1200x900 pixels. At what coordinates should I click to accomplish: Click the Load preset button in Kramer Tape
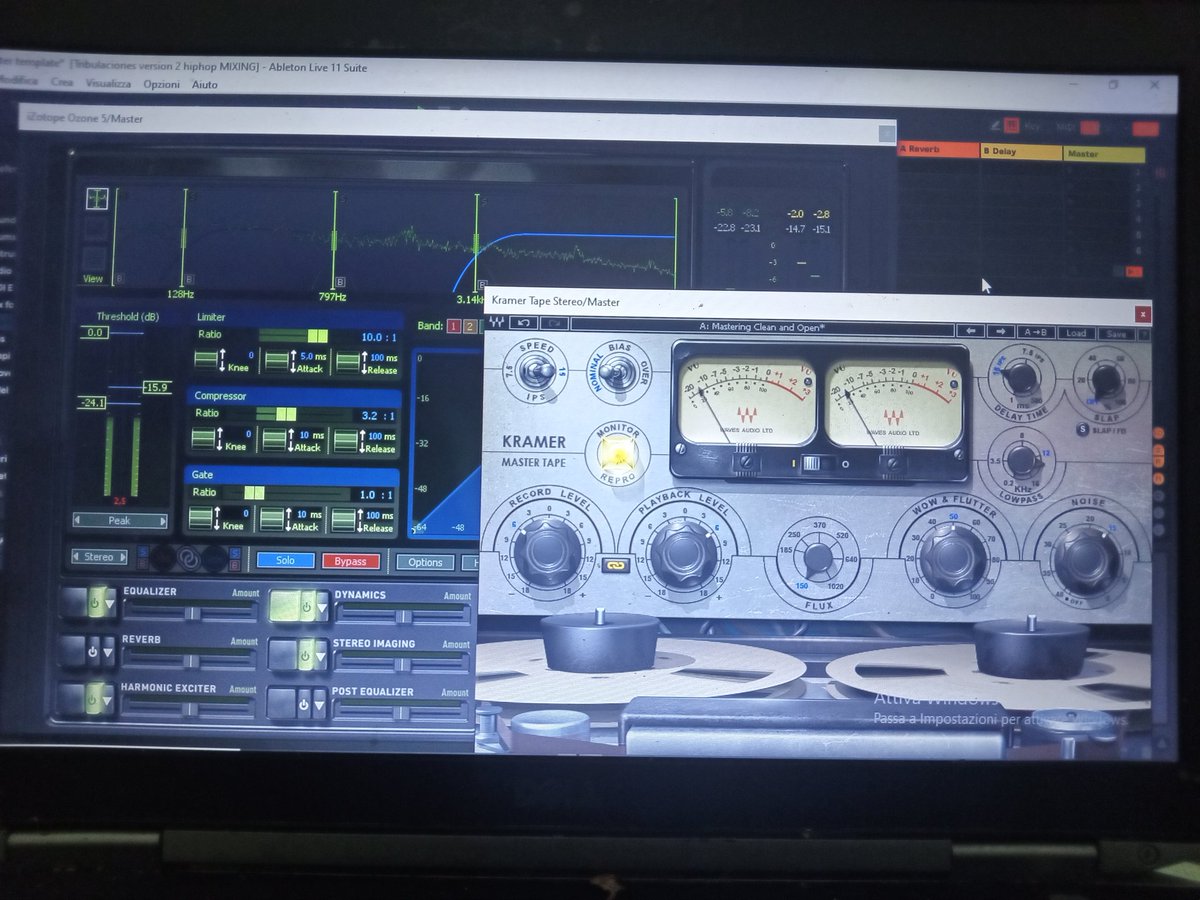[1076, 334]
